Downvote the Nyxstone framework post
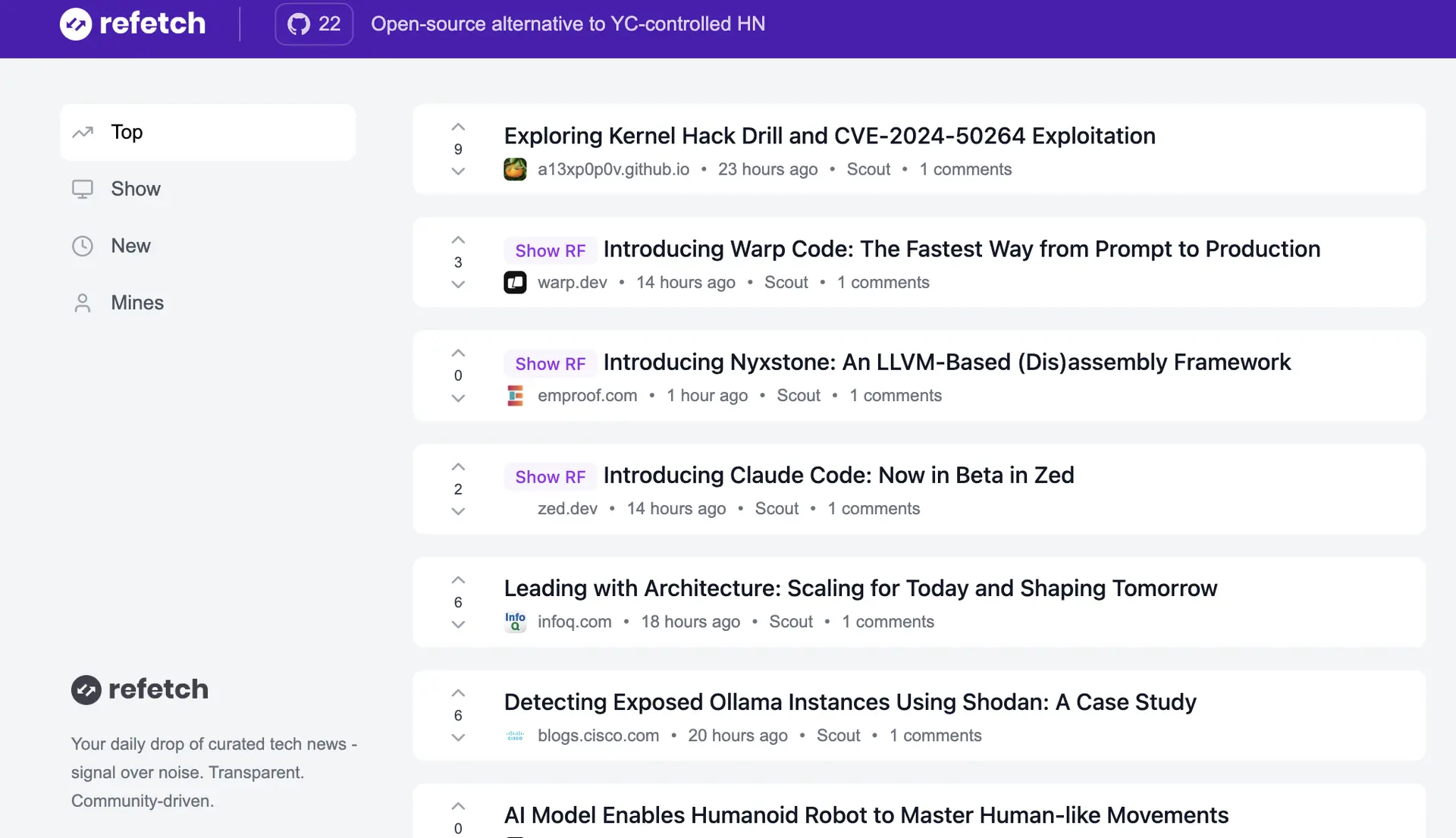This screenshot has height=838, width=1456. pos(458,398)
